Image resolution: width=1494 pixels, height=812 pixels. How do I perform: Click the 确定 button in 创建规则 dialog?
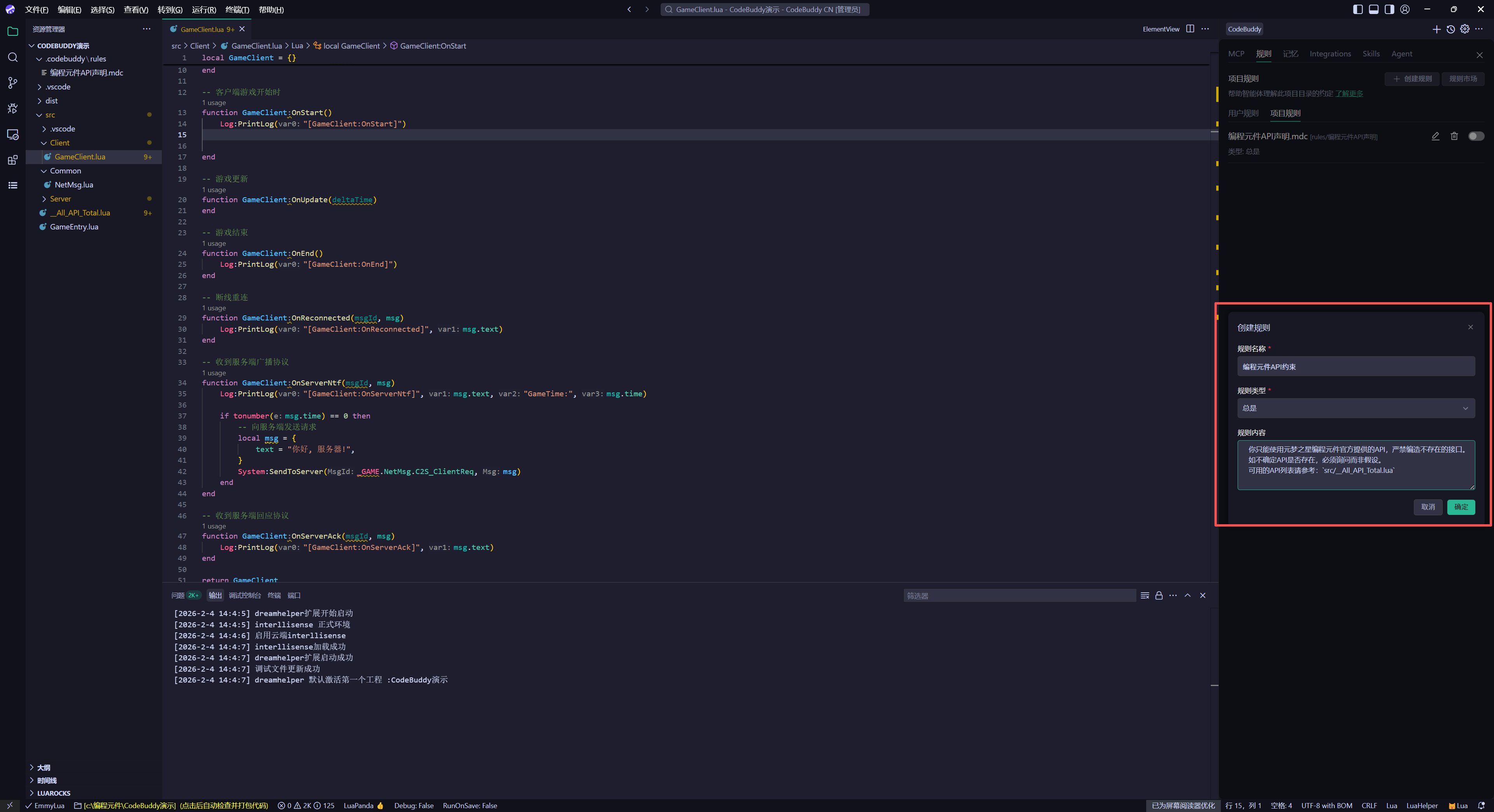tap(1461, 507)
